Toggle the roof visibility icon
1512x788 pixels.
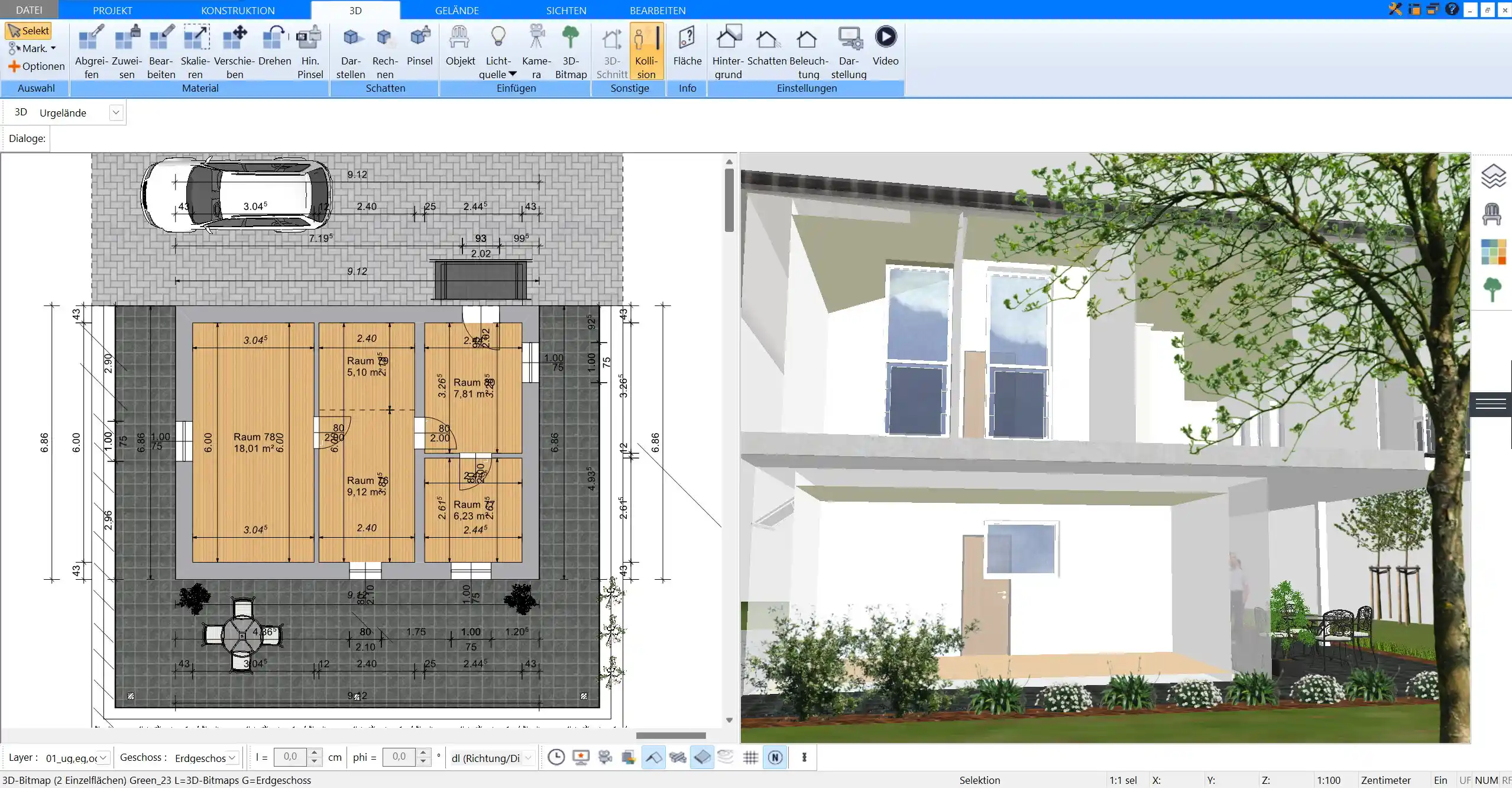pos(653,757)
